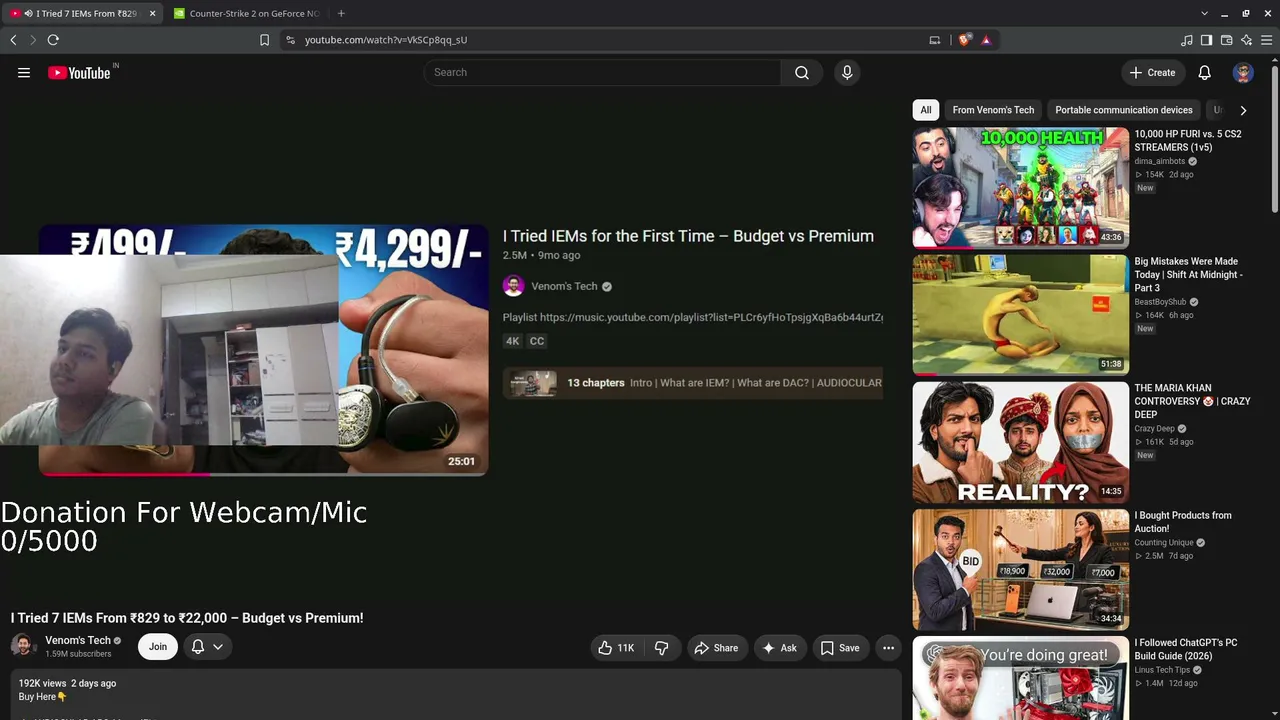Show more category chips with right arrow
Viewport: 1280px width, 720px height.
1243,110
